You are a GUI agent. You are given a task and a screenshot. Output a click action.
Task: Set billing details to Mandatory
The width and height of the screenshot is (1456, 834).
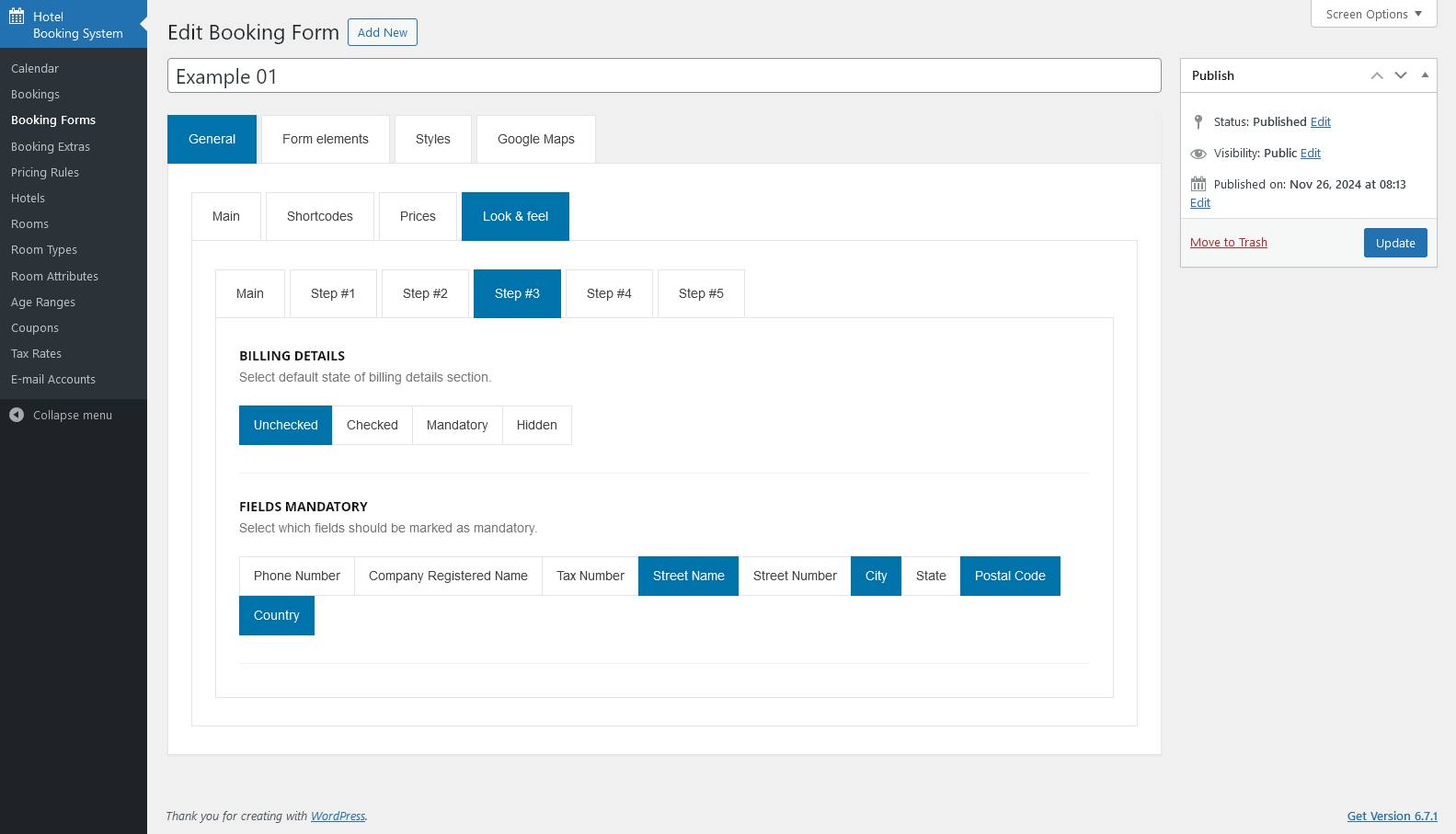(x=457, y=425)
